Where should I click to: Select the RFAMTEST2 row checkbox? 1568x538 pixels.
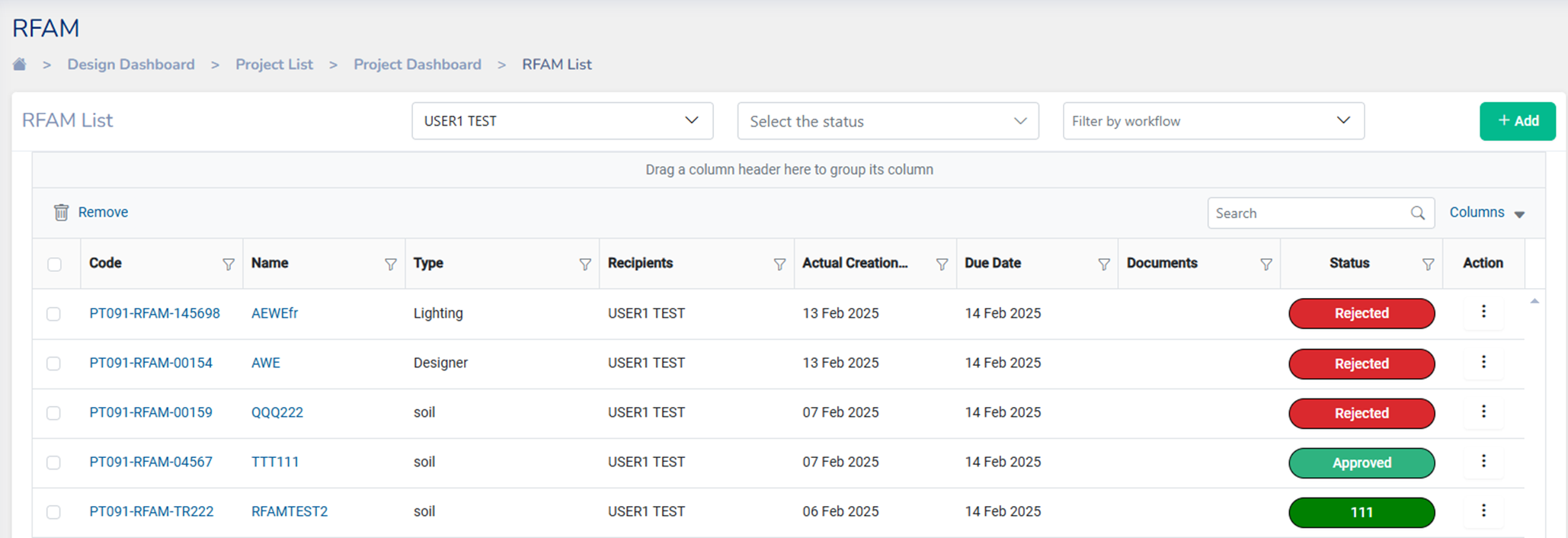tap(53, 512)
